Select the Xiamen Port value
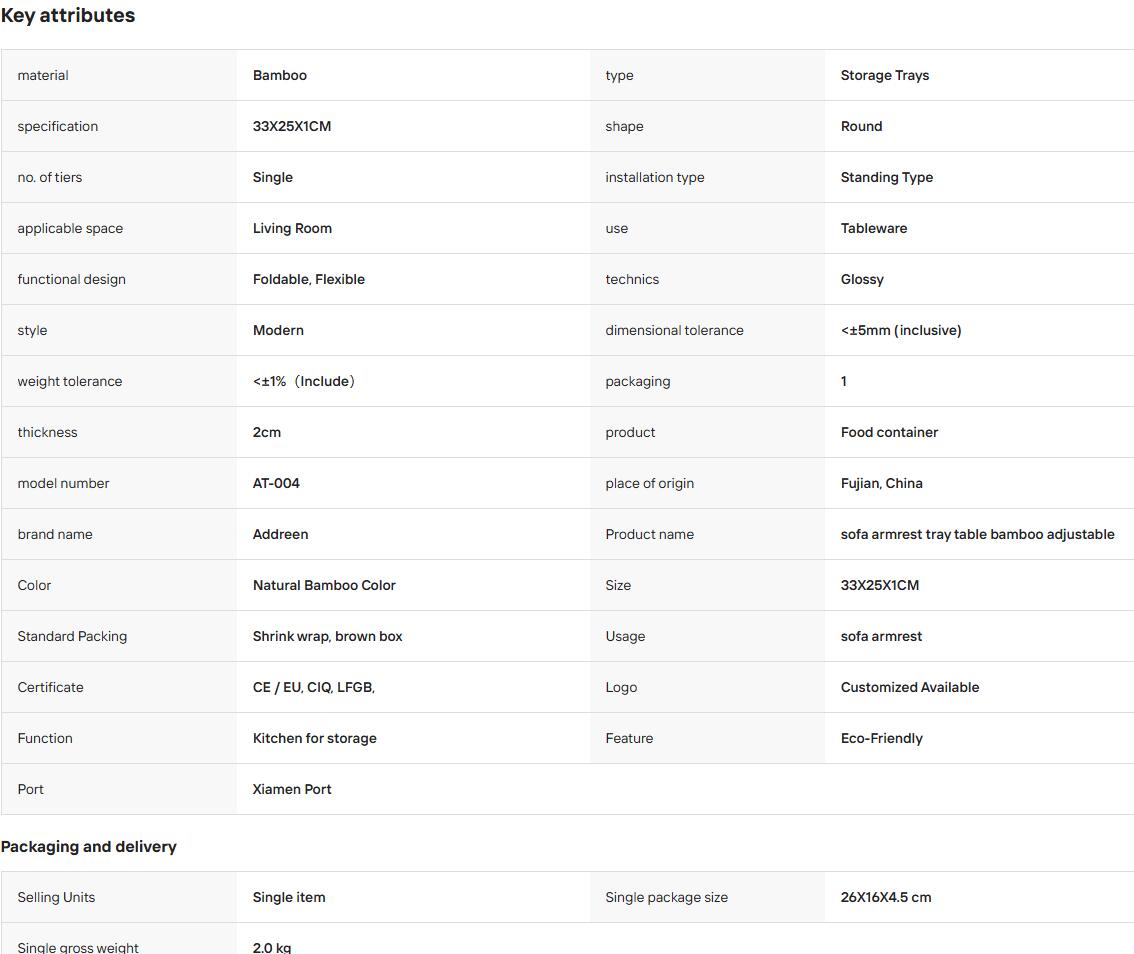The image size is (1134, 954). click(292, 789)
